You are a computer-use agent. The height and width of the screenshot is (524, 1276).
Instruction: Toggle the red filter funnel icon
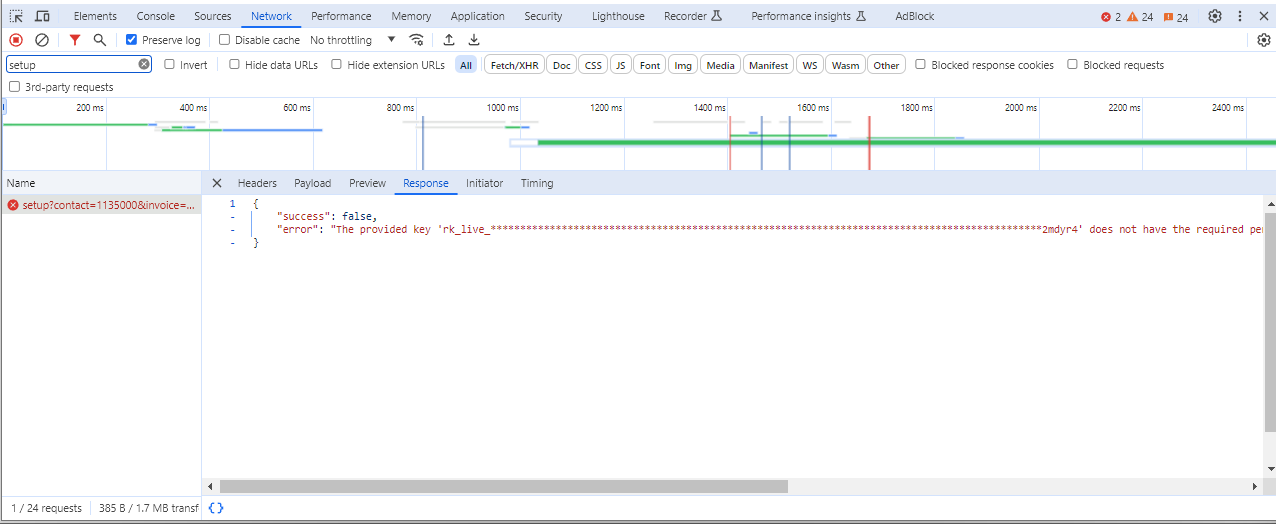(75, 40)
